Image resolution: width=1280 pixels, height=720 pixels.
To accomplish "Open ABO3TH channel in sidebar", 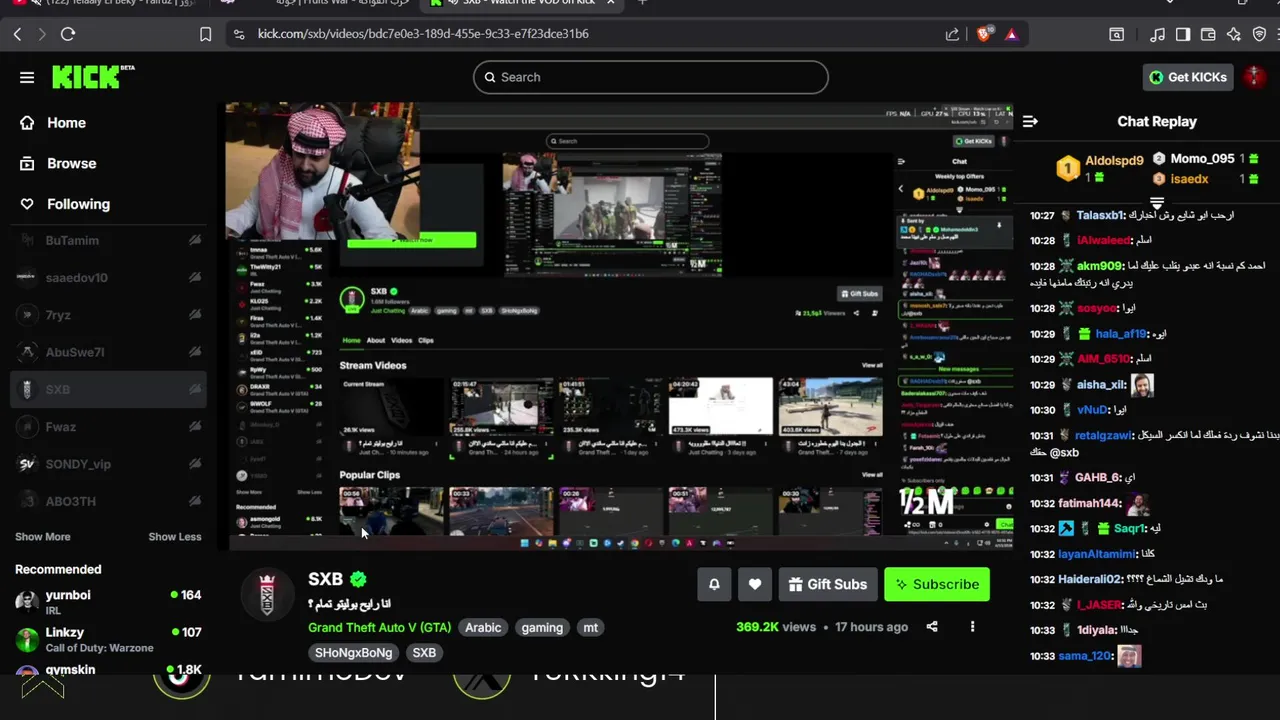I will point(108,501).
